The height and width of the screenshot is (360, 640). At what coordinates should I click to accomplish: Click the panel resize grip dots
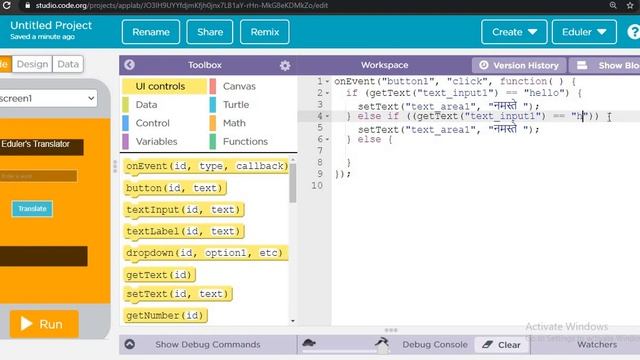(x=115, y=166)
